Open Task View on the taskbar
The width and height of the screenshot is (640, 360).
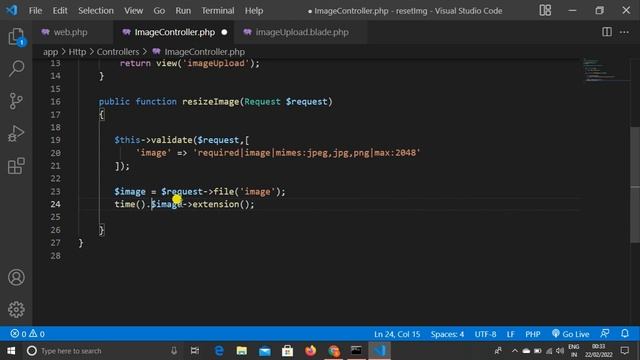click(195, 351)
